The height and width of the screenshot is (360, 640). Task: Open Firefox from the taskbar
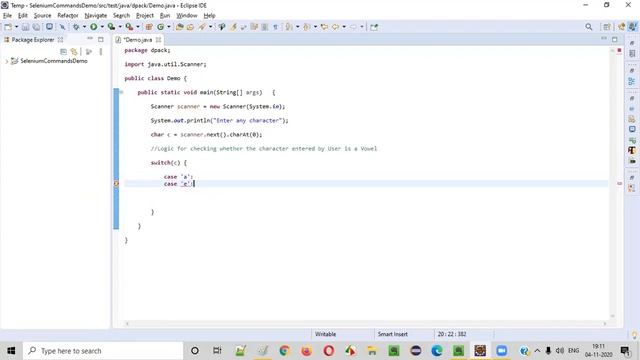click(x=306, y=351)
